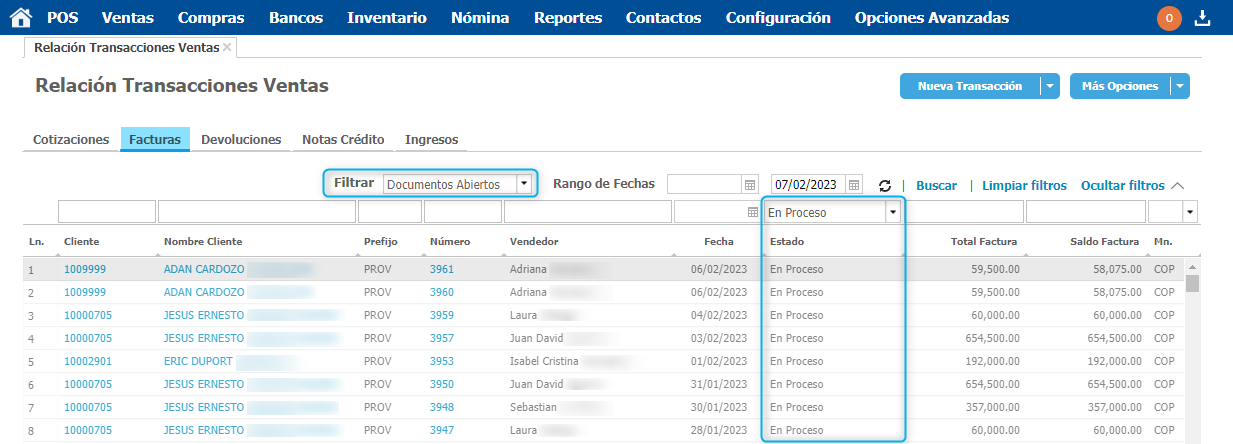
Task: Close the Relación Transacciones Ventas tab
Action: 227,47
